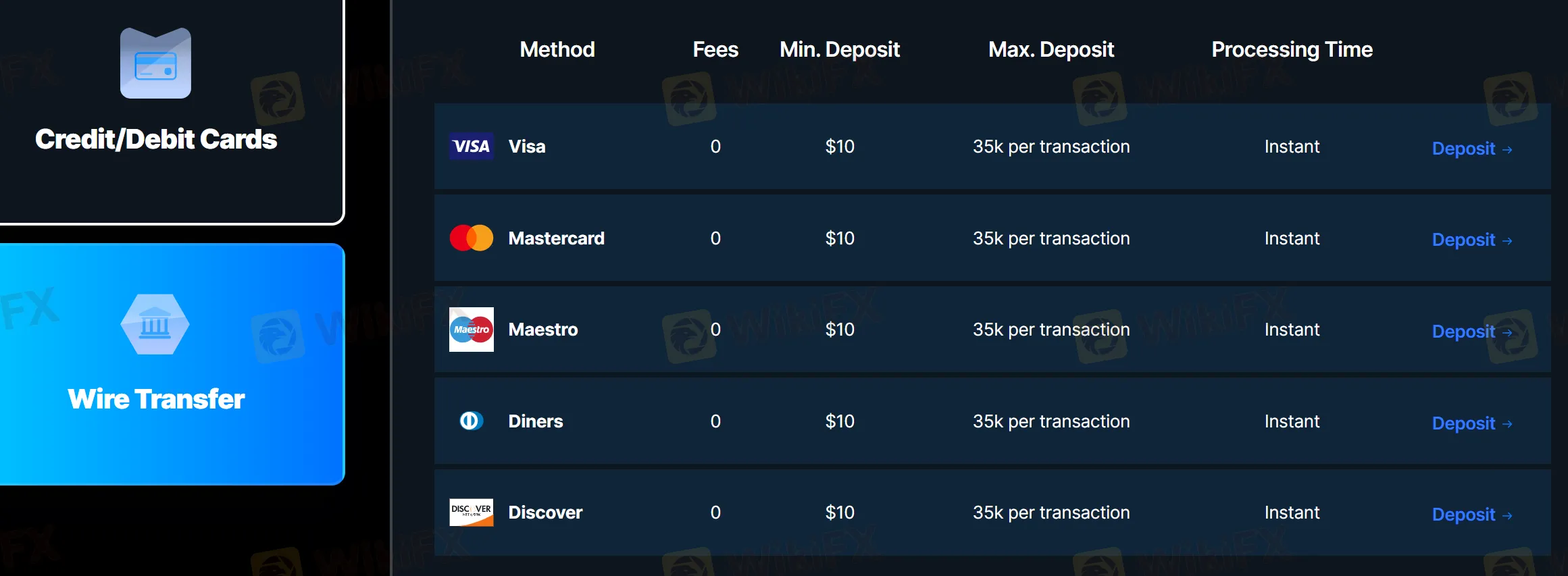Click the Fees column header
This screenshot has width=1568, height=576.
(x=715, y=49)
